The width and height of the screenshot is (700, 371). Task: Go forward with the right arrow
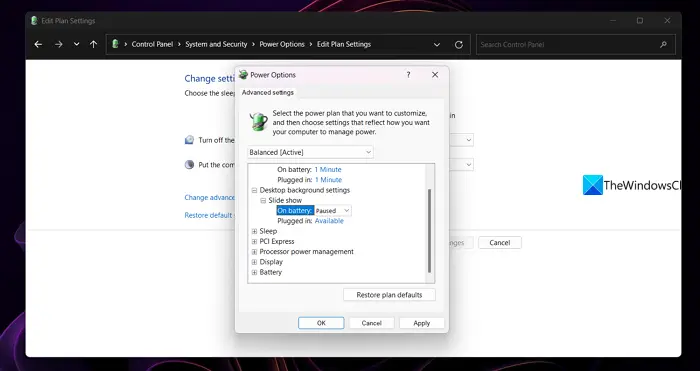click(x=58, y=44)
